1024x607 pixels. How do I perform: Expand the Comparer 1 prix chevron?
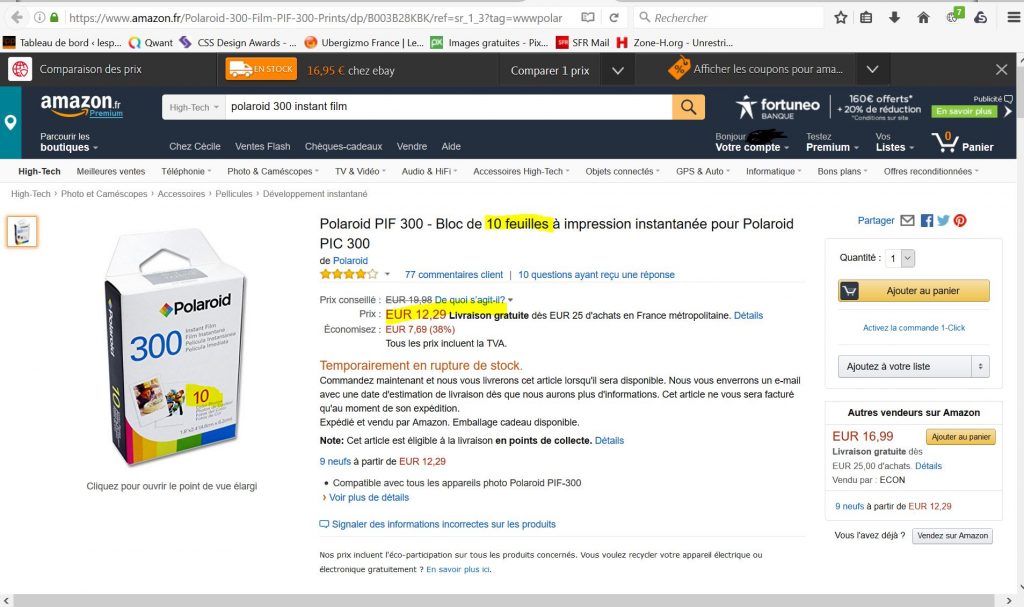click(x=618, y=71)
